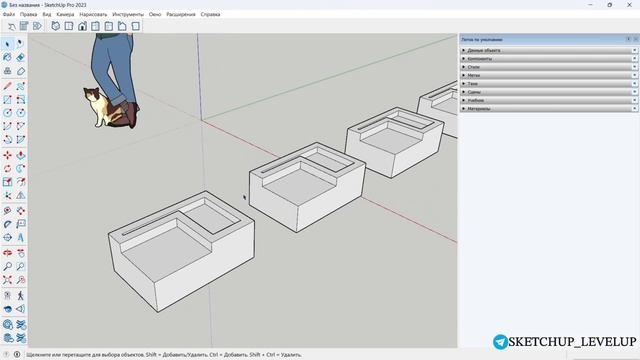640x360 pixels.
Task: Pick the Lasso select tool
Action: click(x=20, y=44)
